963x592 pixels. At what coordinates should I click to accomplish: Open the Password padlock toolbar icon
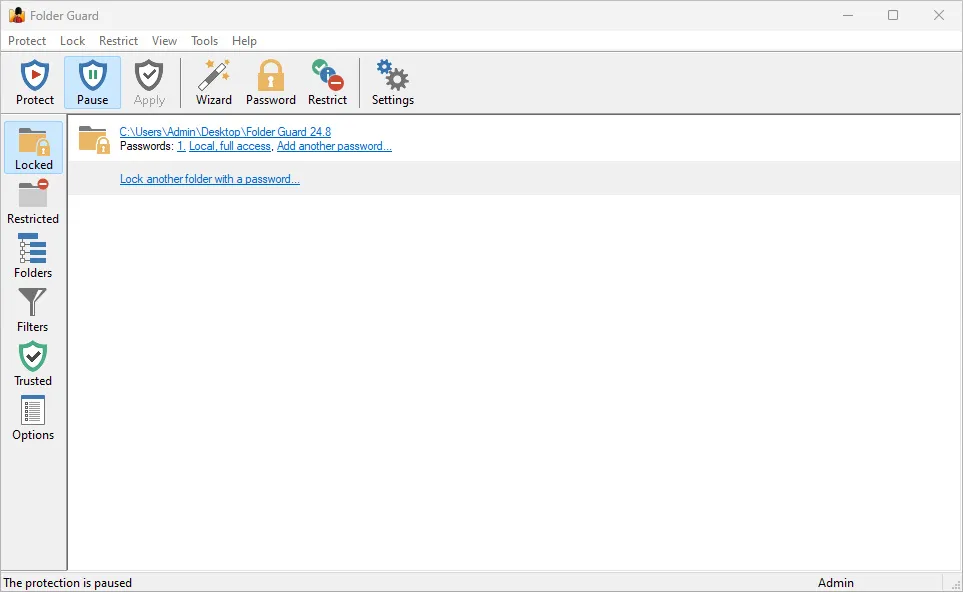(271, 82)
